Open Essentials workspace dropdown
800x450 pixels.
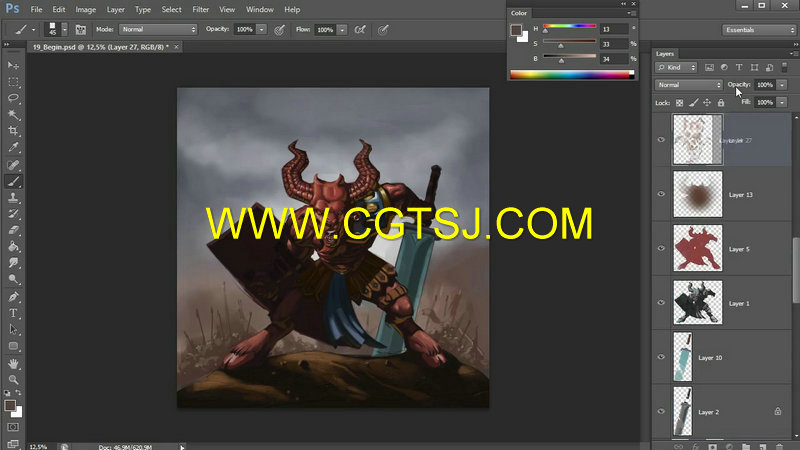point(759,30)
